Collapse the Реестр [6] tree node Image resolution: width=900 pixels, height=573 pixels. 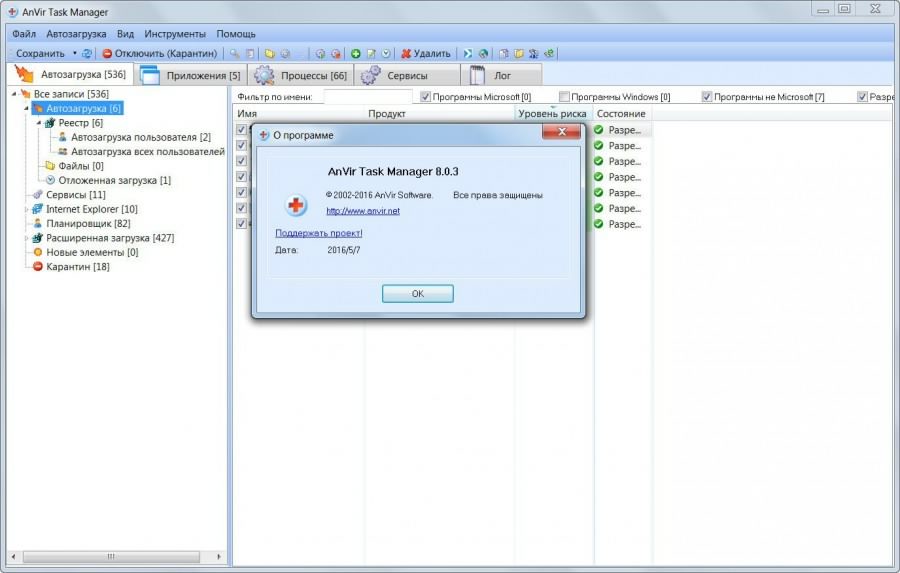click(x=38, y=123)
